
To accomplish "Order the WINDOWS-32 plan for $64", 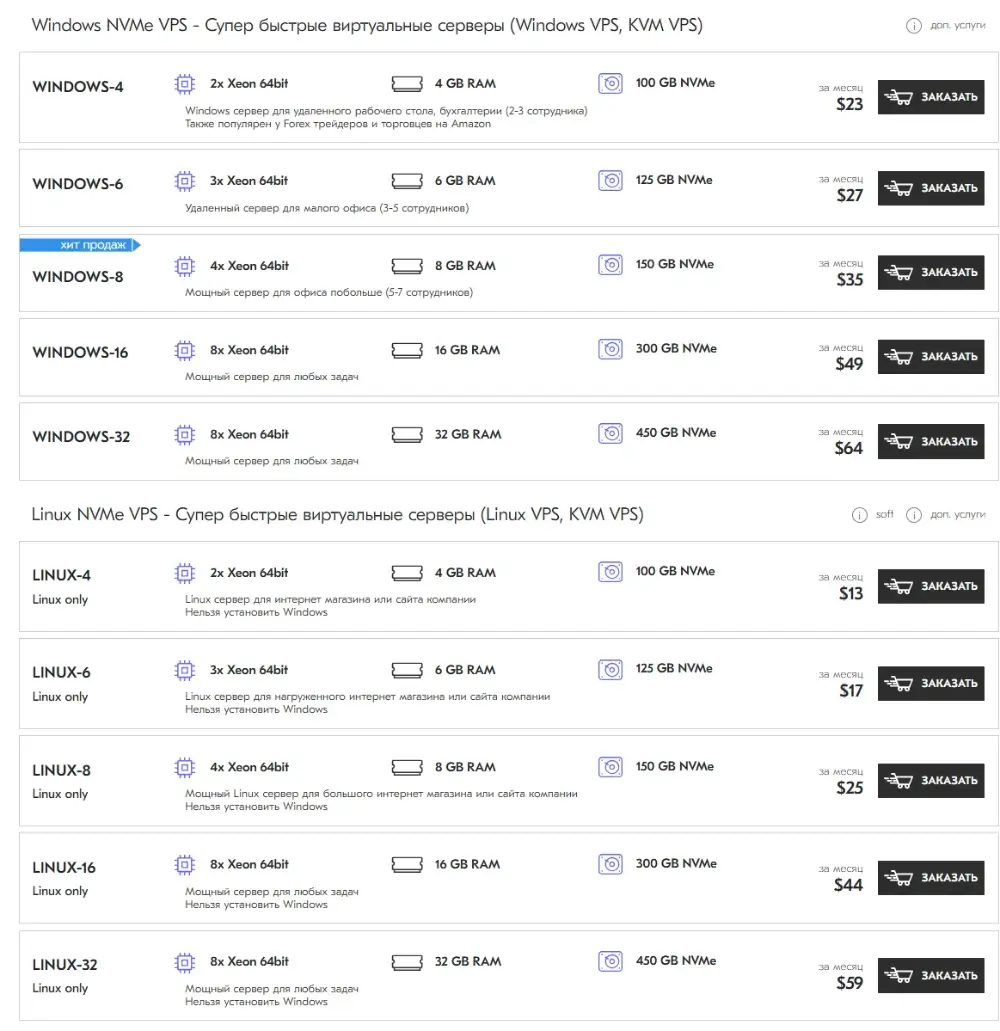I will click(930, 441).
